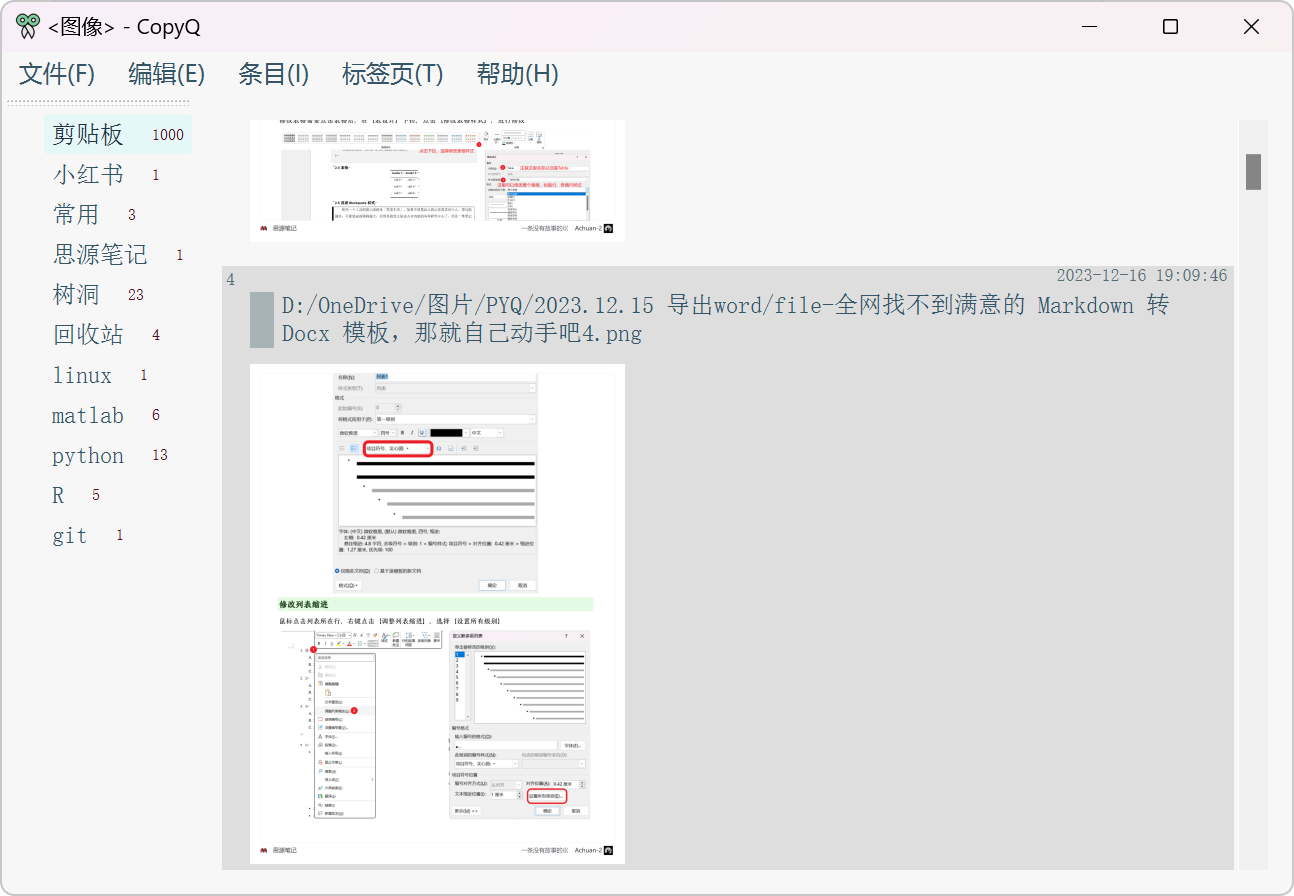The width and height of the screenshot is (1294, 896).
Task: Open the python snippets tab
Action: pyautogui.click(x=88, y=455)
